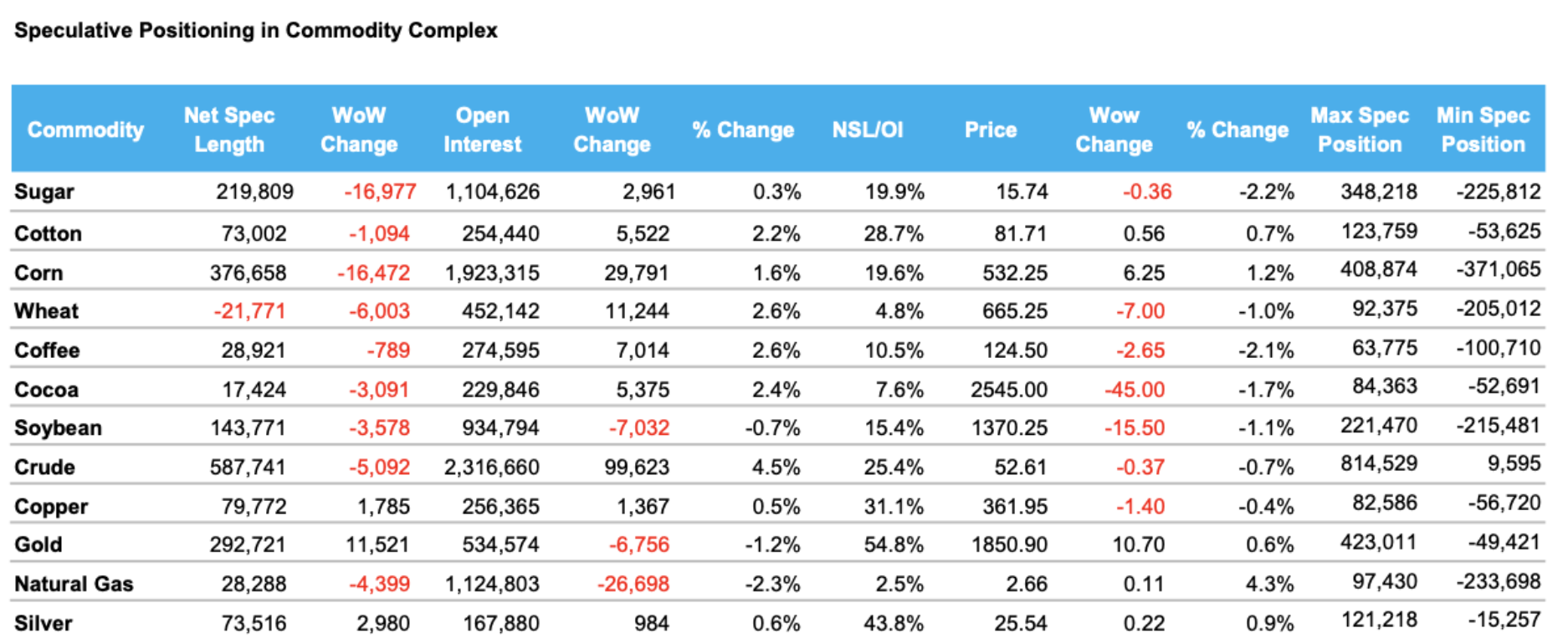Select Cocoa price change value -45.00
Viewport: 1568px width, 644px height.
pyautogui.click(x=1135, y=390)
